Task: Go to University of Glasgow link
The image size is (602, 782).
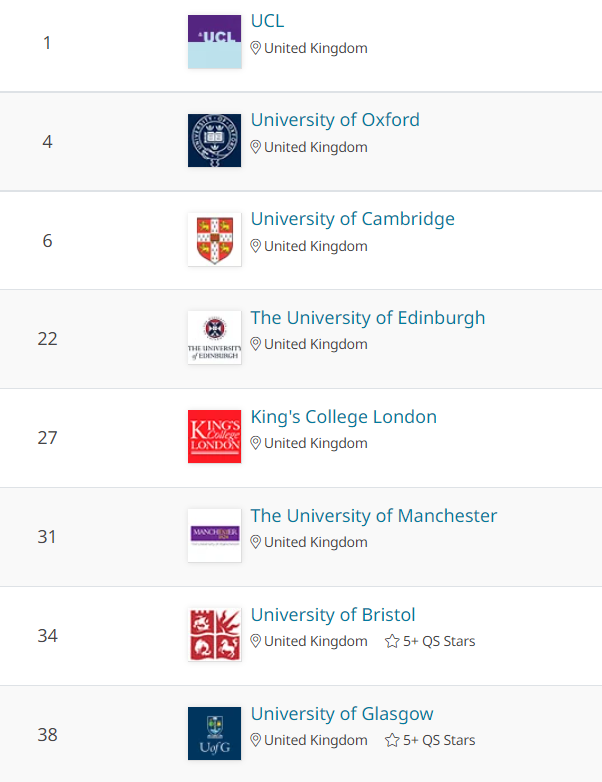Action: click(342, 714)
